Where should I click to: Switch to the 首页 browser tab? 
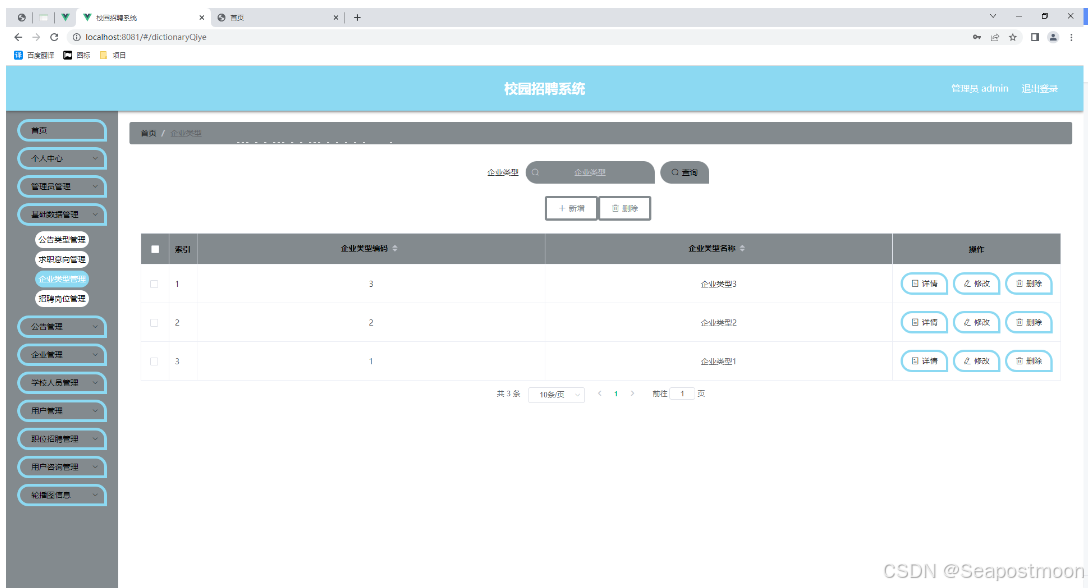pos(270,16)
